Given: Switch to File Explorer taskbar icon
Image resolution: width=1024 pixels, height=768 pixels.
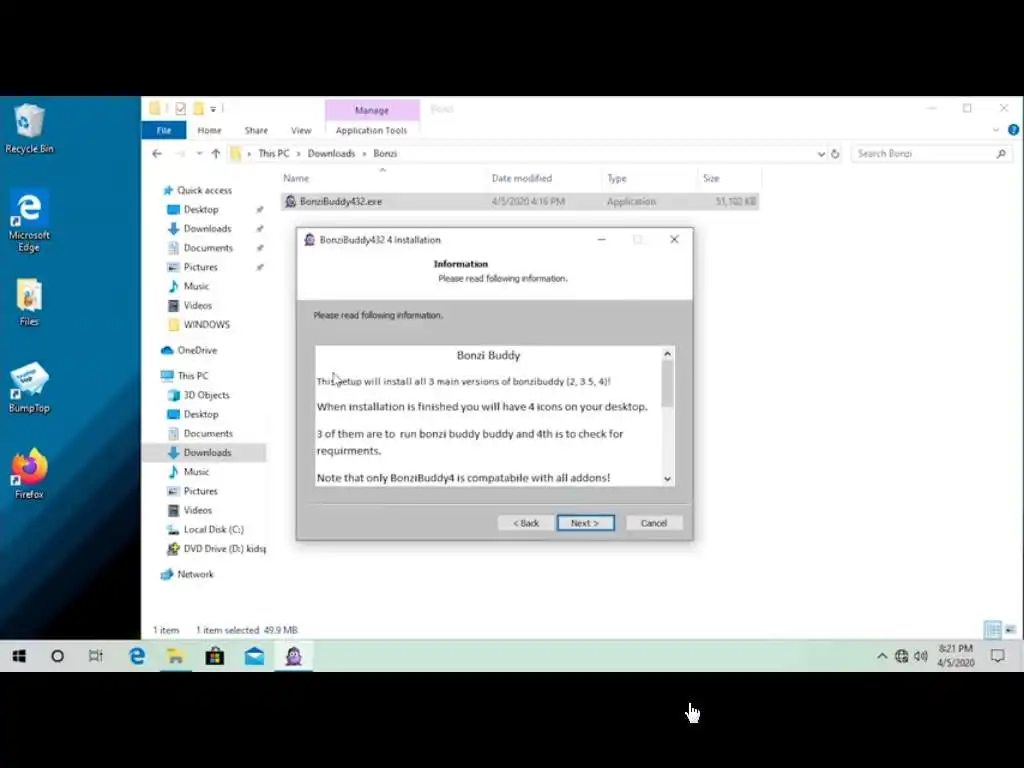Looking at the screenshot, I should [x=176, y=656].
